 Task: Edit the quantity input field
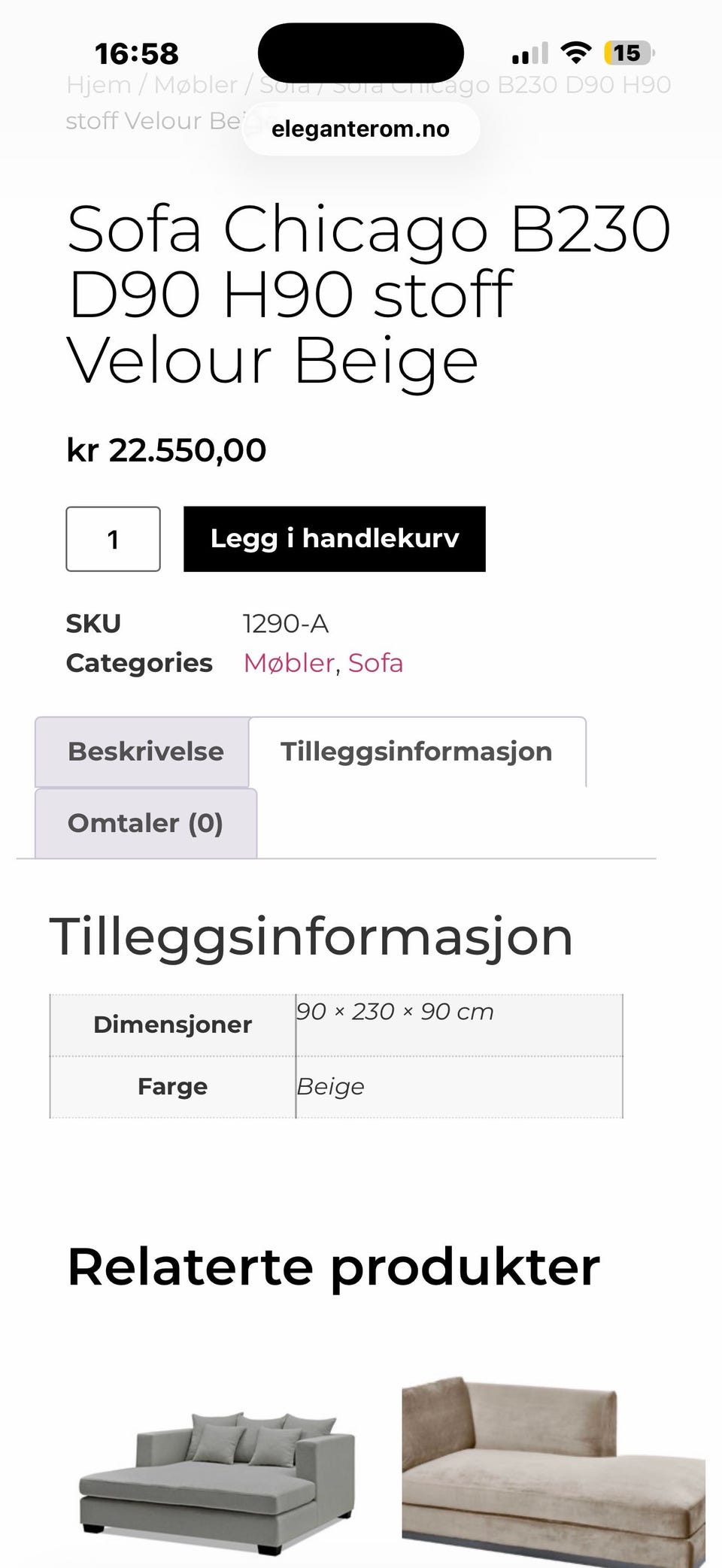point(114,538)
